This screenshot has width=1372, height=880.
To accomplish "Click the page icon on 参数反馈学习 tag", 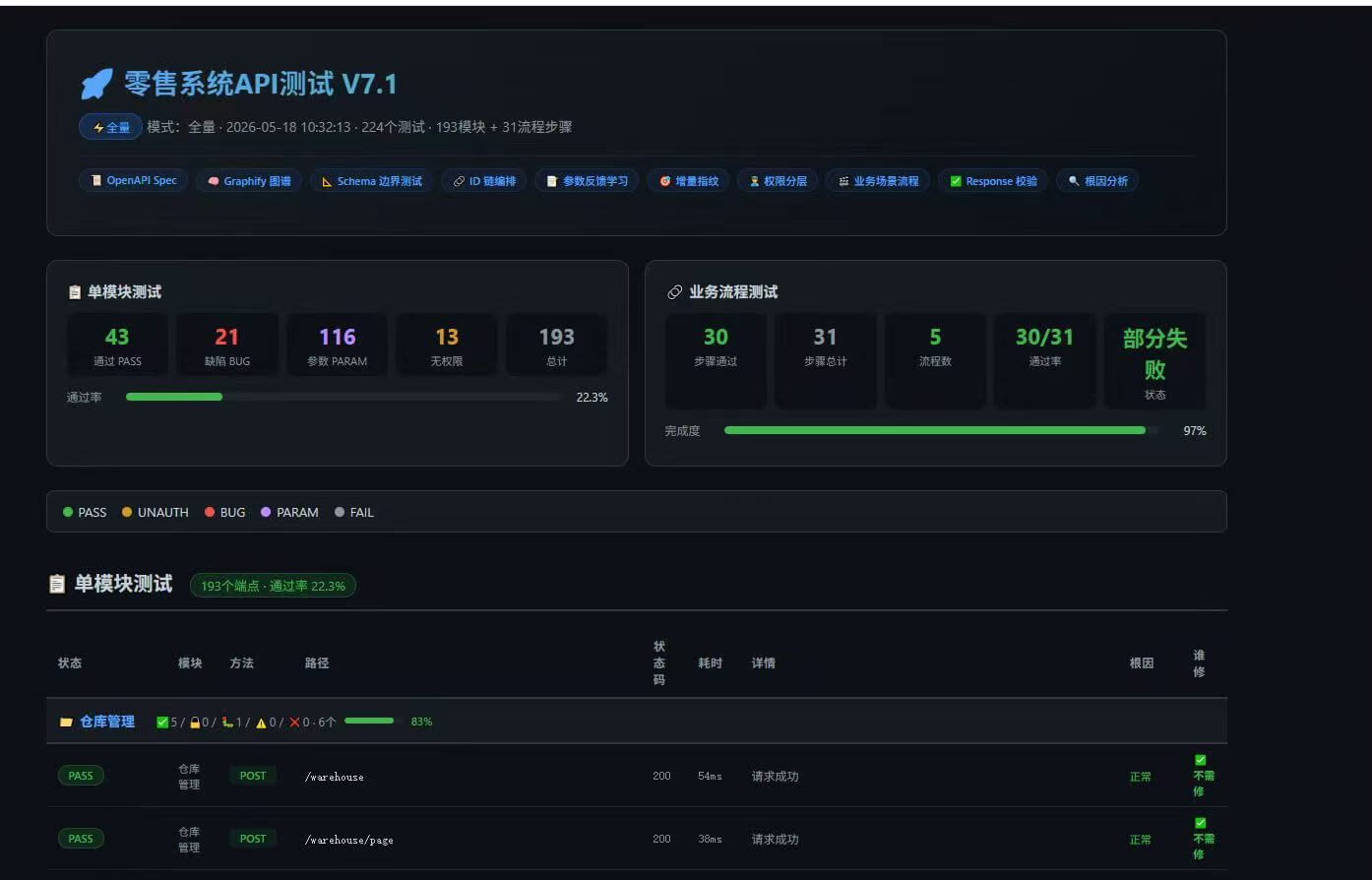I will click(552, 181).
